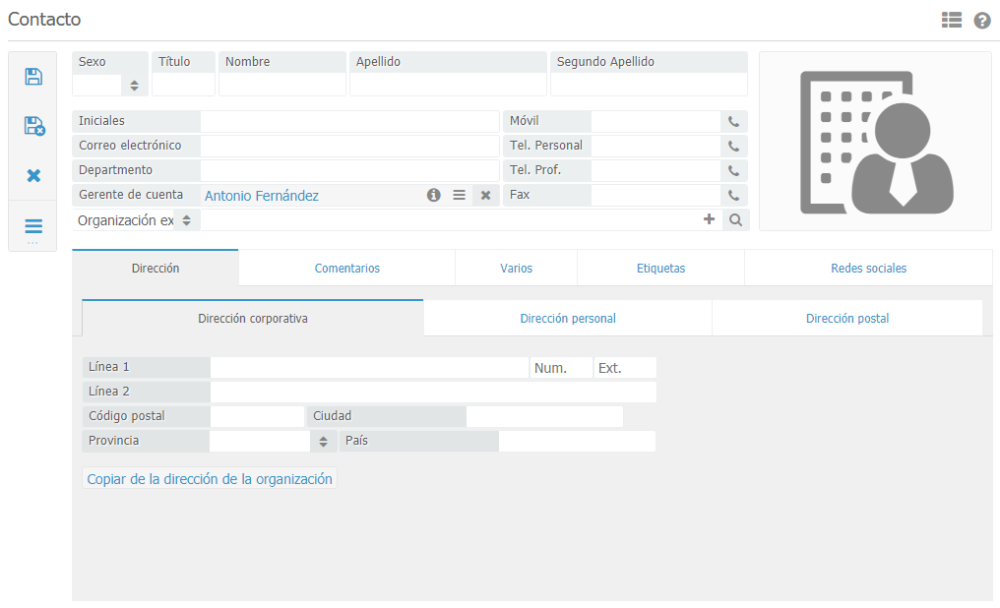This screenshot has width=1000, height=608.
Task: Open the Sexo dropdown
Action: pyautogui.click(x=135, y=86)
